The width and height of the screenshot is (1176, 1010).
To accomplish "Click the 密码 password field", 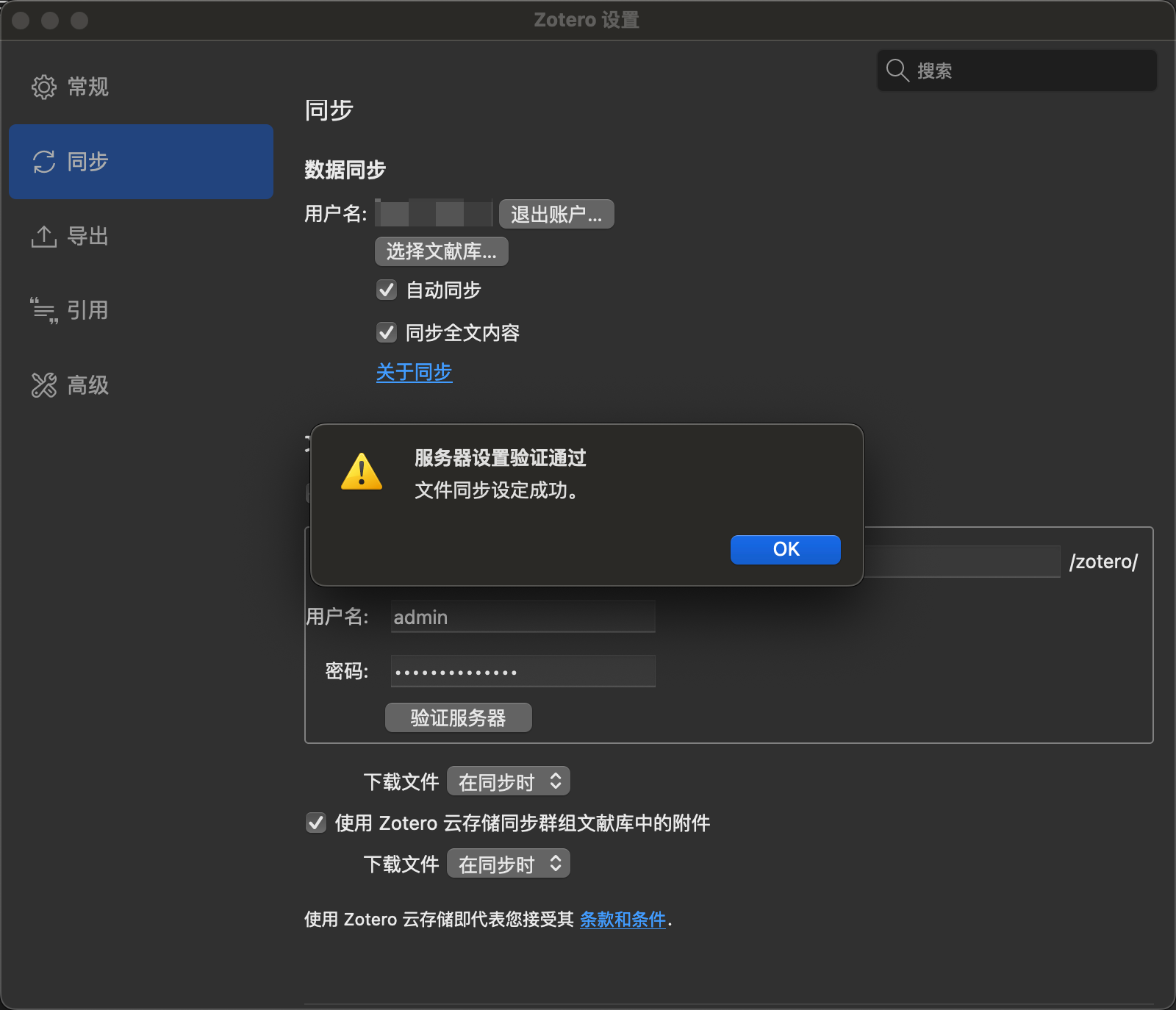I will coord(523,671).
